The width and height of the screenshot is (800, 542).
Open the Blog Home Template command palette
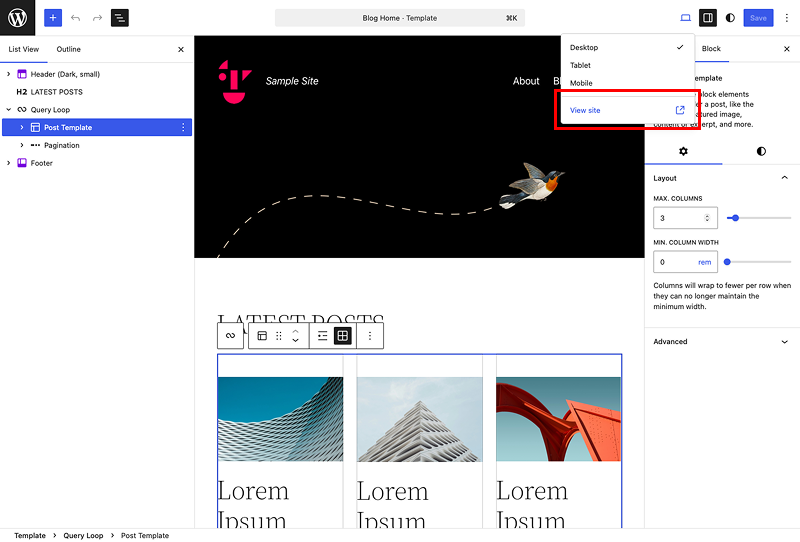coord(399,18)
